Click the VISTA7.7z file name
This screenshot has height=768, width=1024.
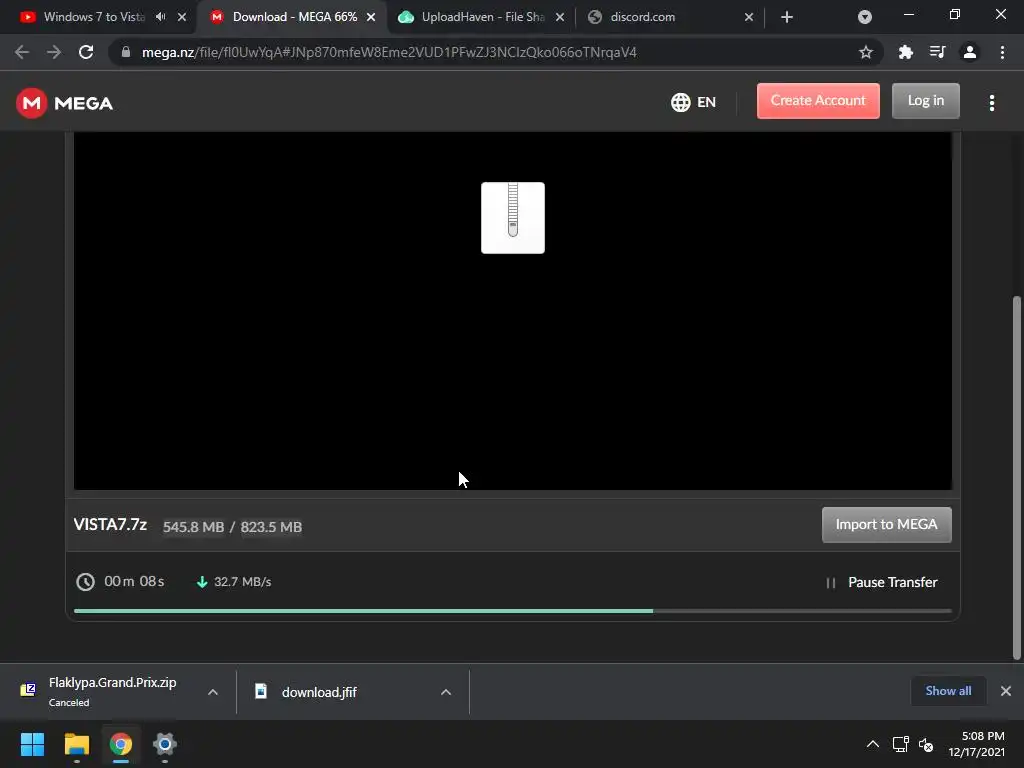[110, 525]
